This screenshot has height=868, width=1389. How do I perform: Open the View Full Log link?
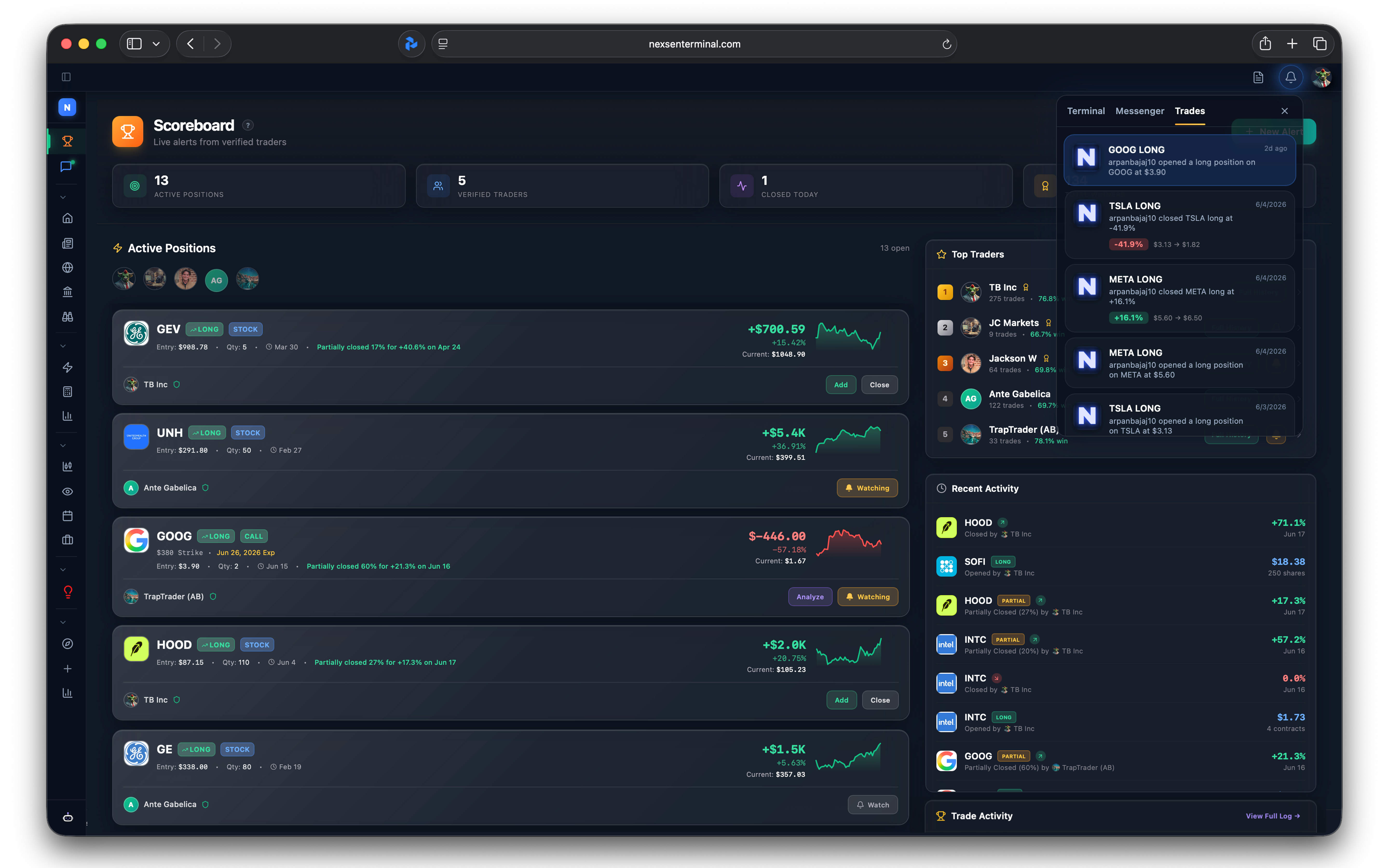tap(1273, 816)
